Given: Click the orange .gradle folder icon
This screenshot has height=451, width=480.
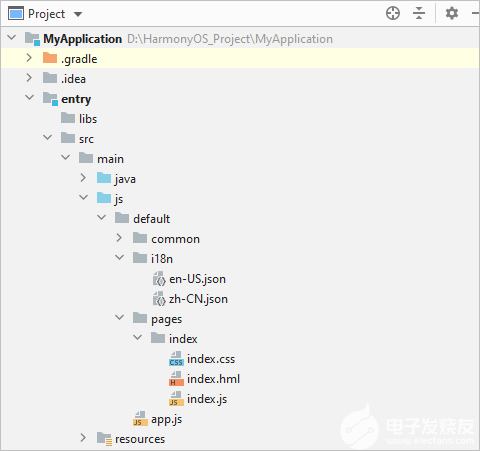Looking at the screenshot, I should 50,58.
